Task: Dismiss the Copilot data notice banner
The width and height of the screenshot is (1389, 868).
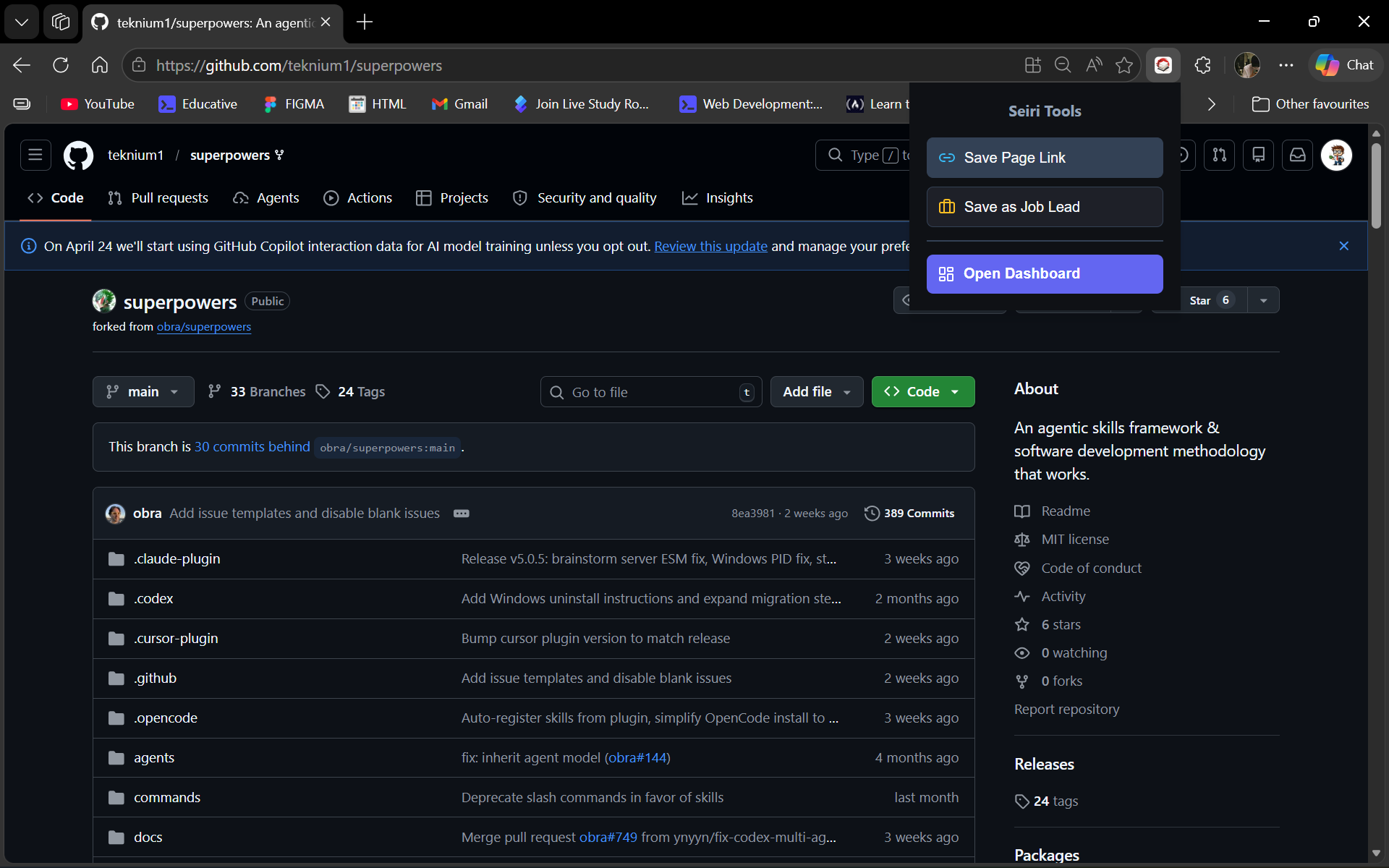Action: point(1343,246)
